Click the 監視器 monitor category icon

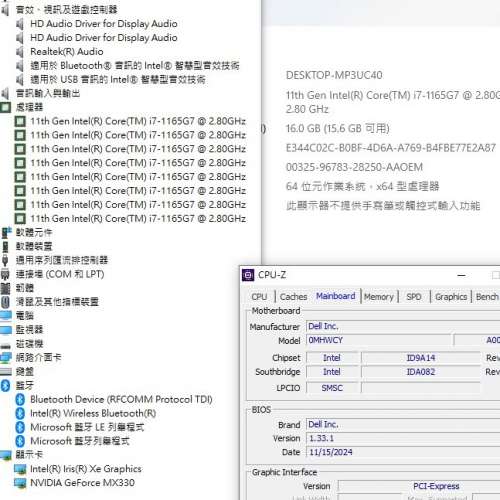pos(6,330)
